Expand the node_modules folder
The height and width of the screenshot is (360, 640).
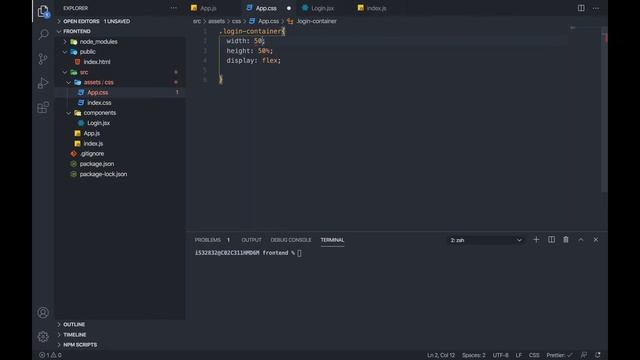pos(98,42)
